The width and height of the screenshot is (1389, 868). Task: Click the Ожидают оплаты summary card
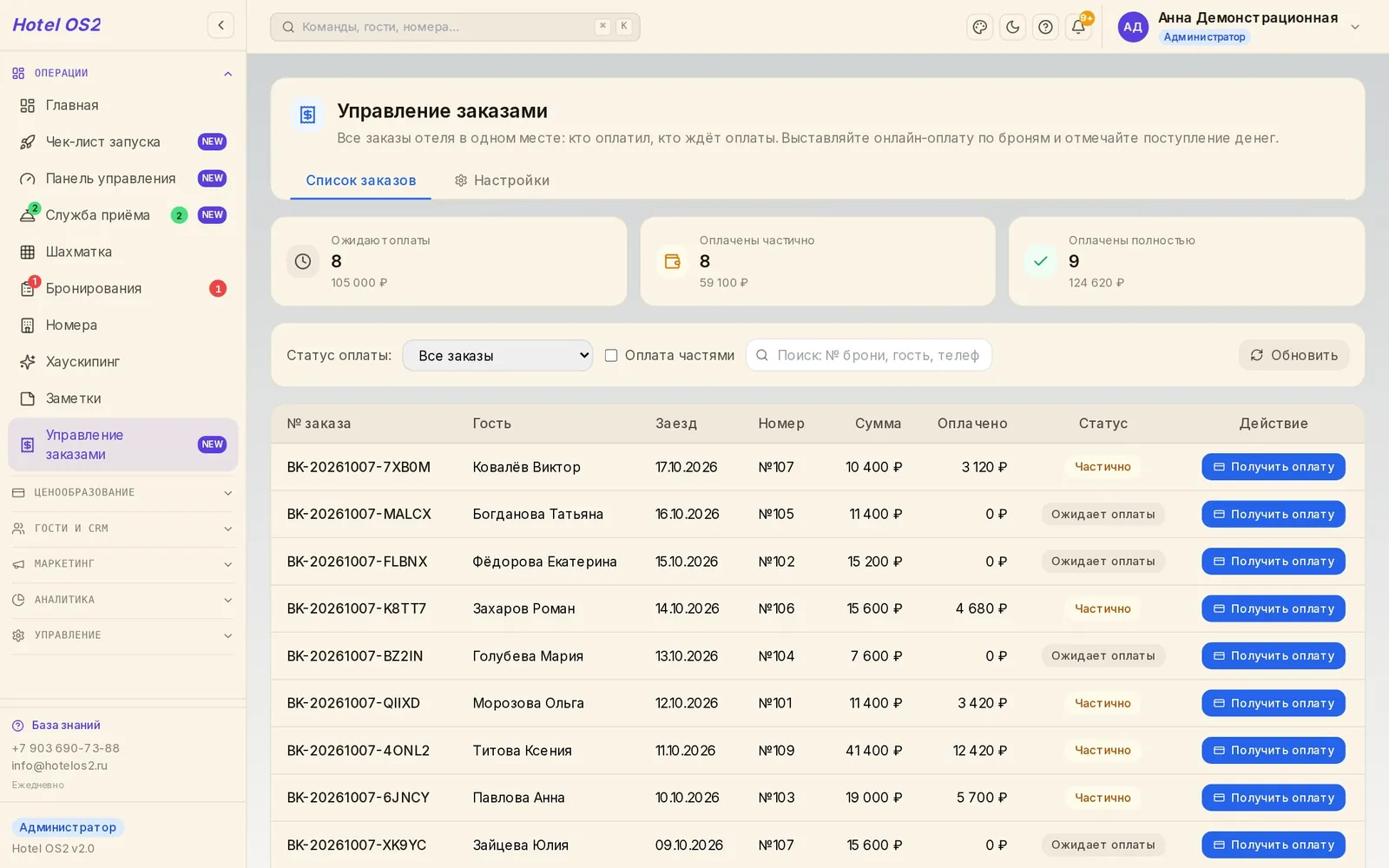(x=449, y=261)
